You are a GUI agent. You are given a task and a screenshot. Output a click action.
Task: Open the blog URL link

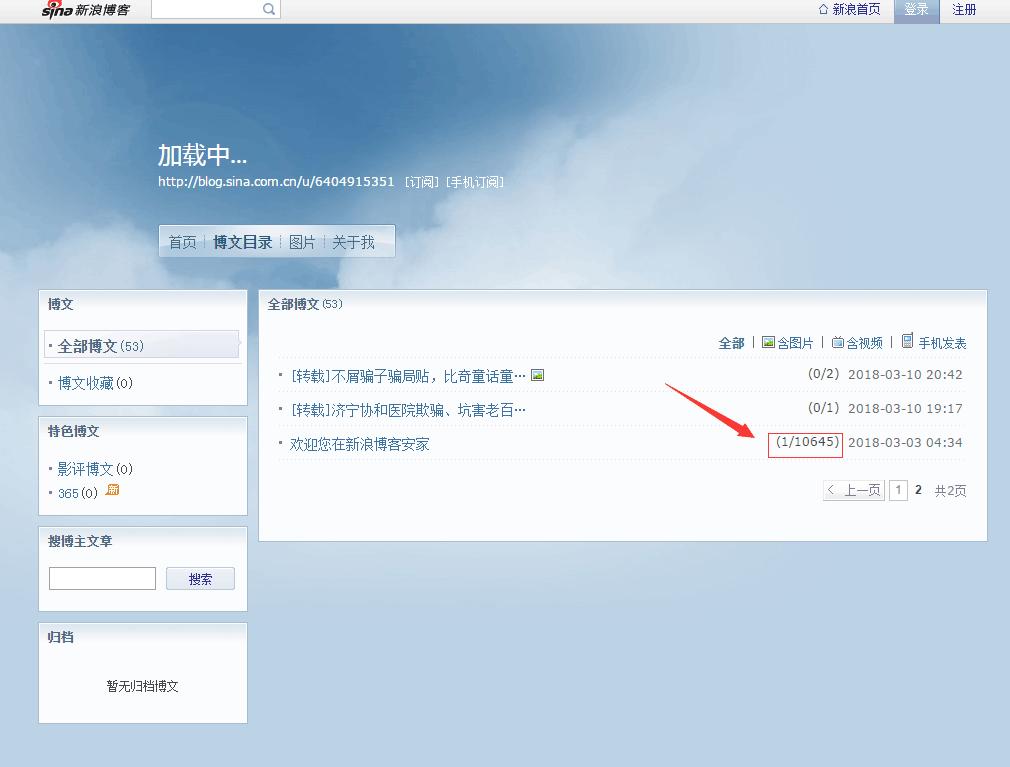[x=276, y=182]
